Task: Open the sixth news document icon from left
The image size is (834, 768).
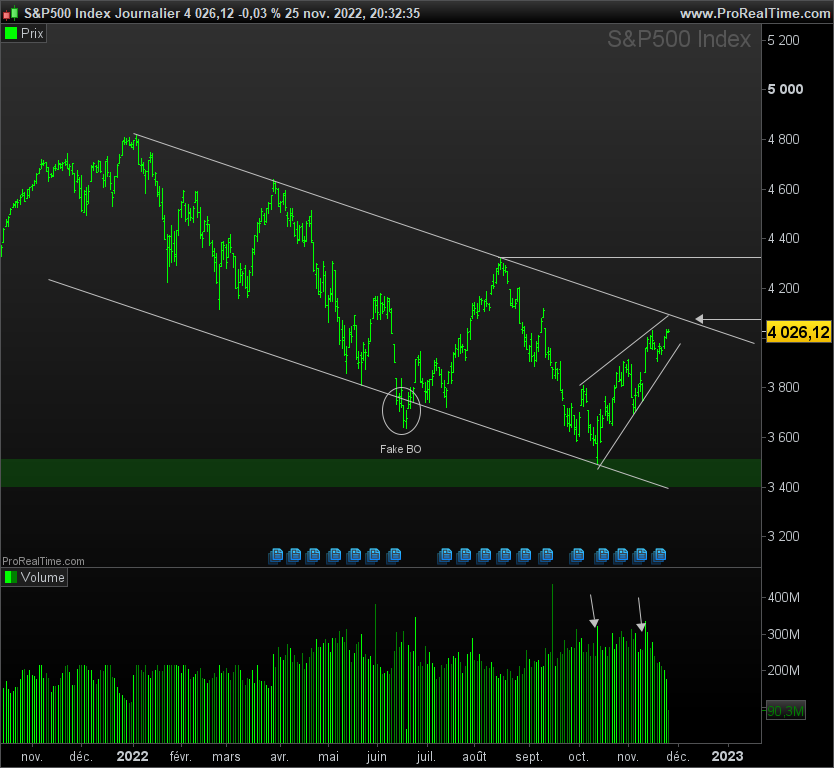Action: pos(373,556)
